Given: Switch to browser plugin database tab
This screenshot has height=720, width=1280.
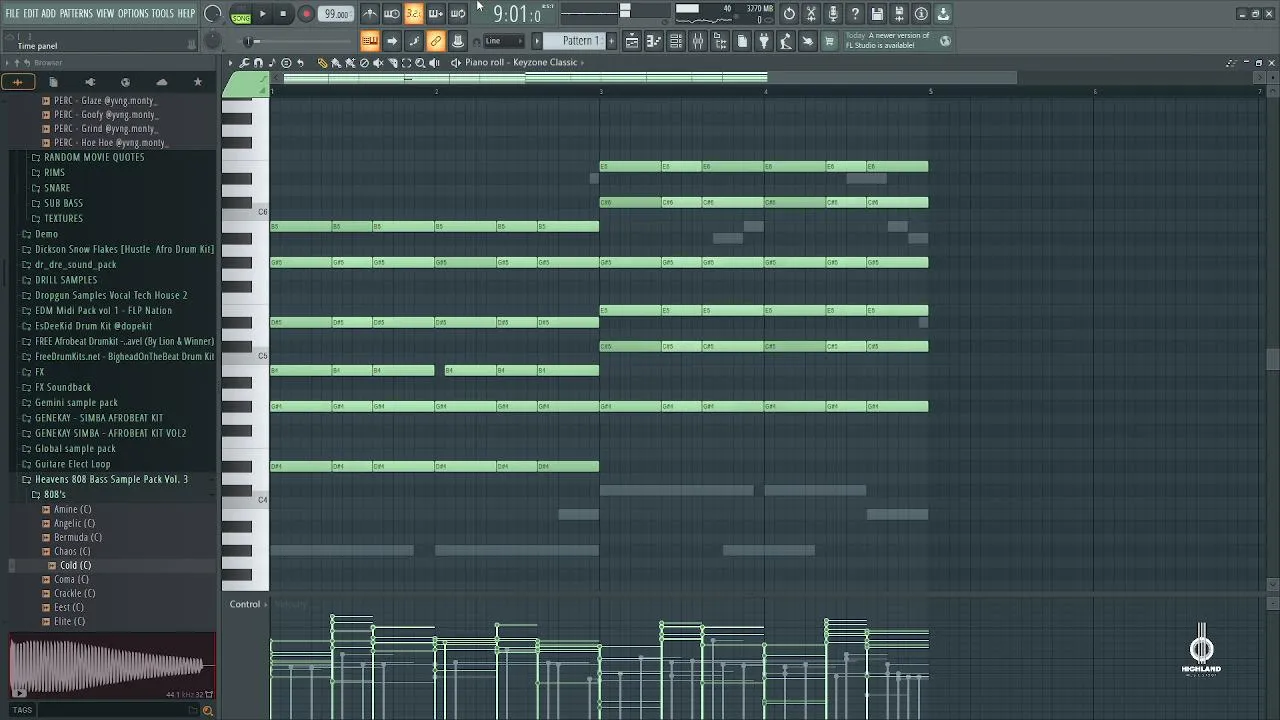Looking at the screenshot, I should (89, 82).
